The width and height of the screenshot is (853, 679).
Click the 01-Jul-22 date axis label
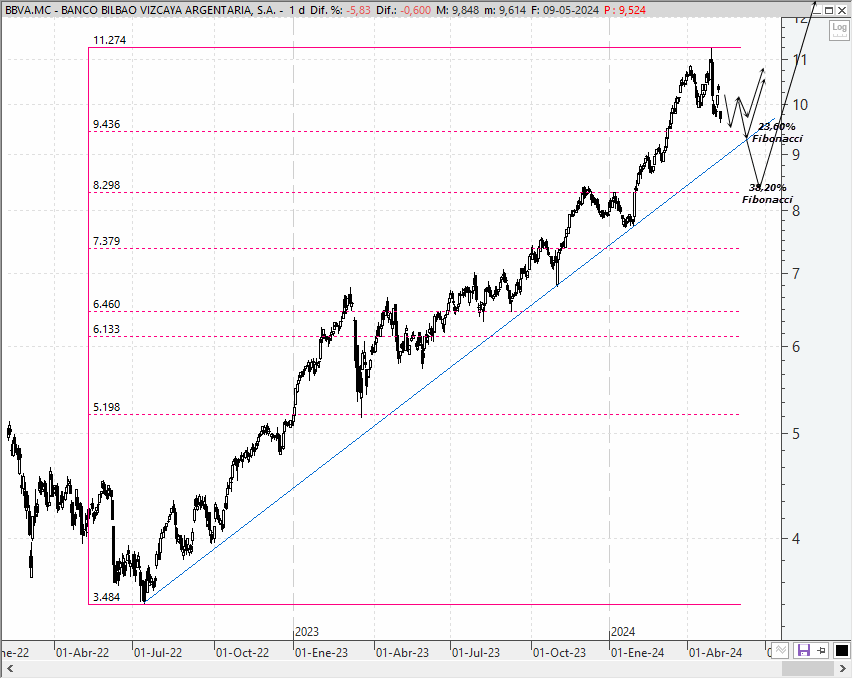click(158, 652)
